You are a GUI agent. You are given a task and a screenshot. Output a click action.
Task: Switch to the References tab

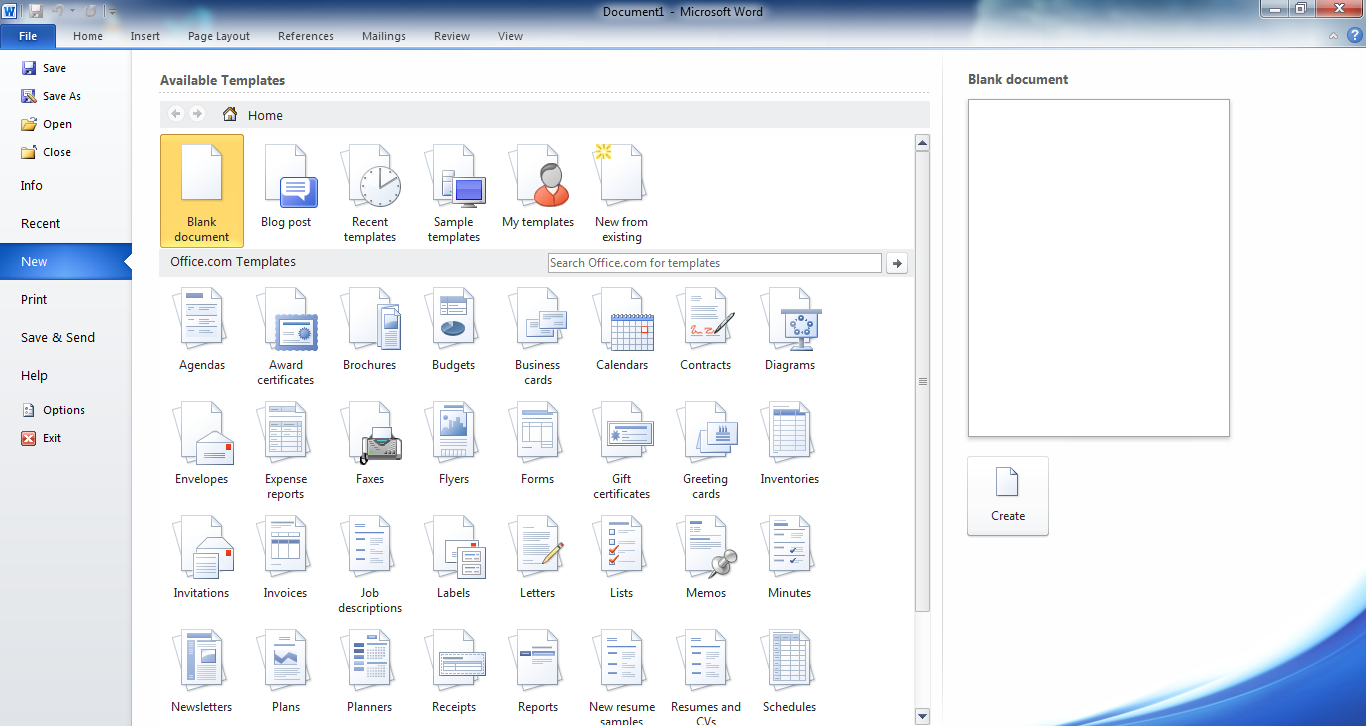click(x=306, y=36)
